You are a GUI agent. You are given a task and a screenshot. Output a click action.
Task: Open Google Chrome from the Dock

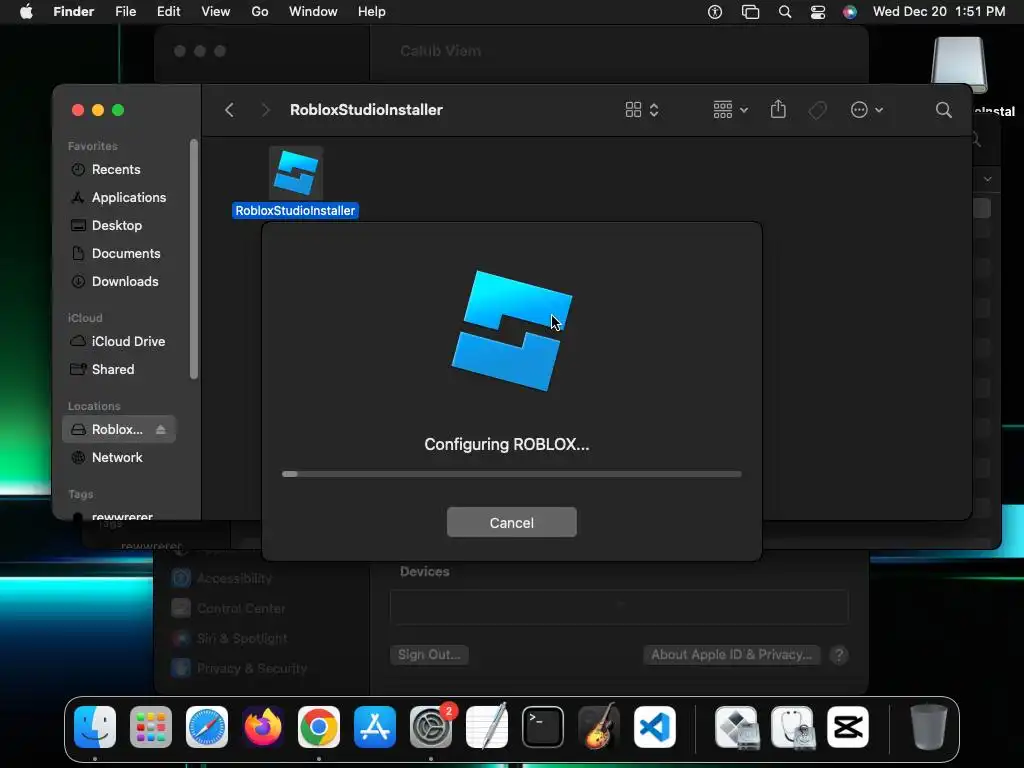click(319, 727)
